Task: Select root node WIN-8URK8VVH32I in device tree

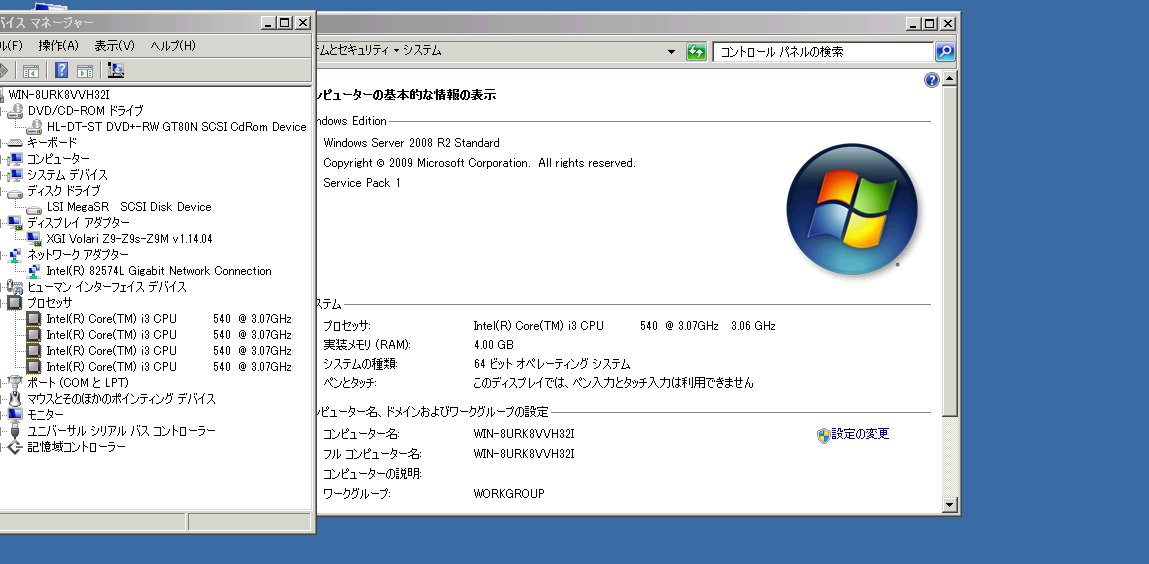Action: (59, 94)
